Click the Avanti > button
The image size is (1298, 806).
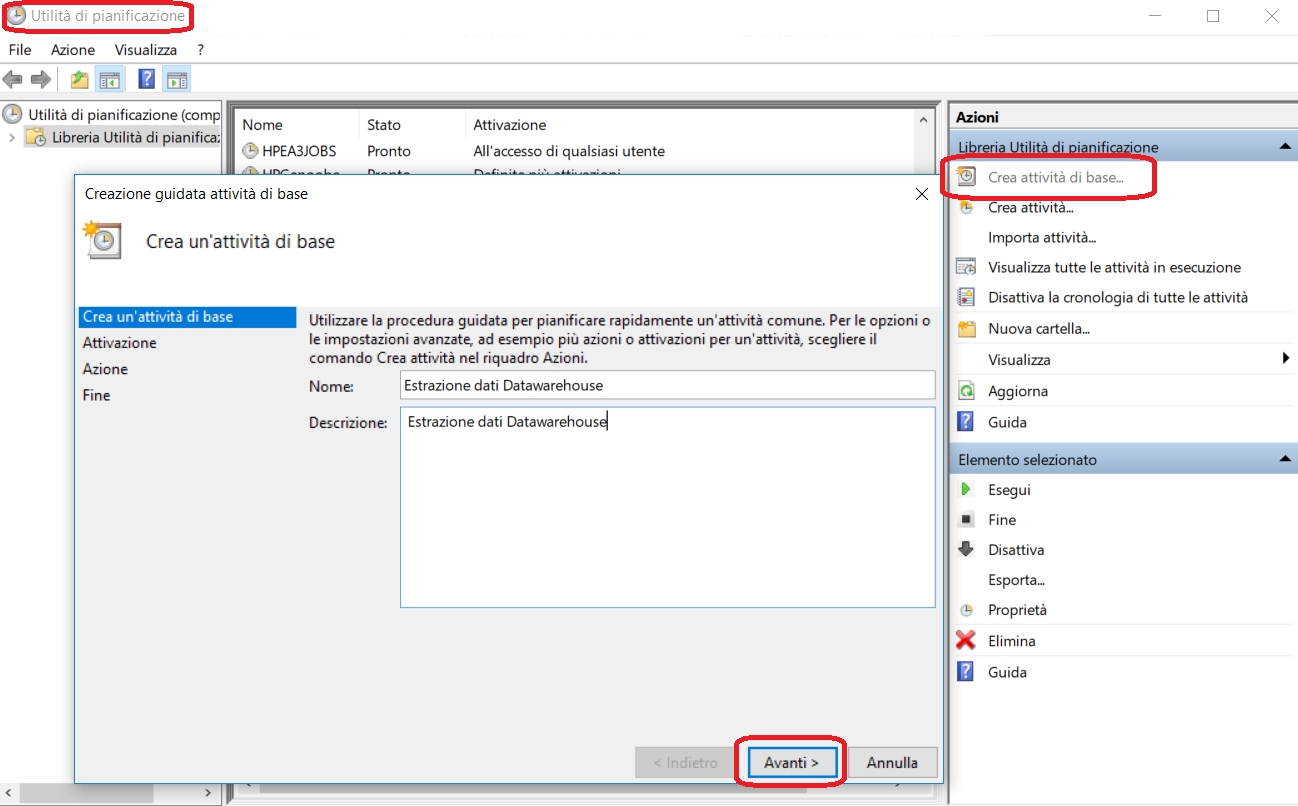tap(792, 763)
